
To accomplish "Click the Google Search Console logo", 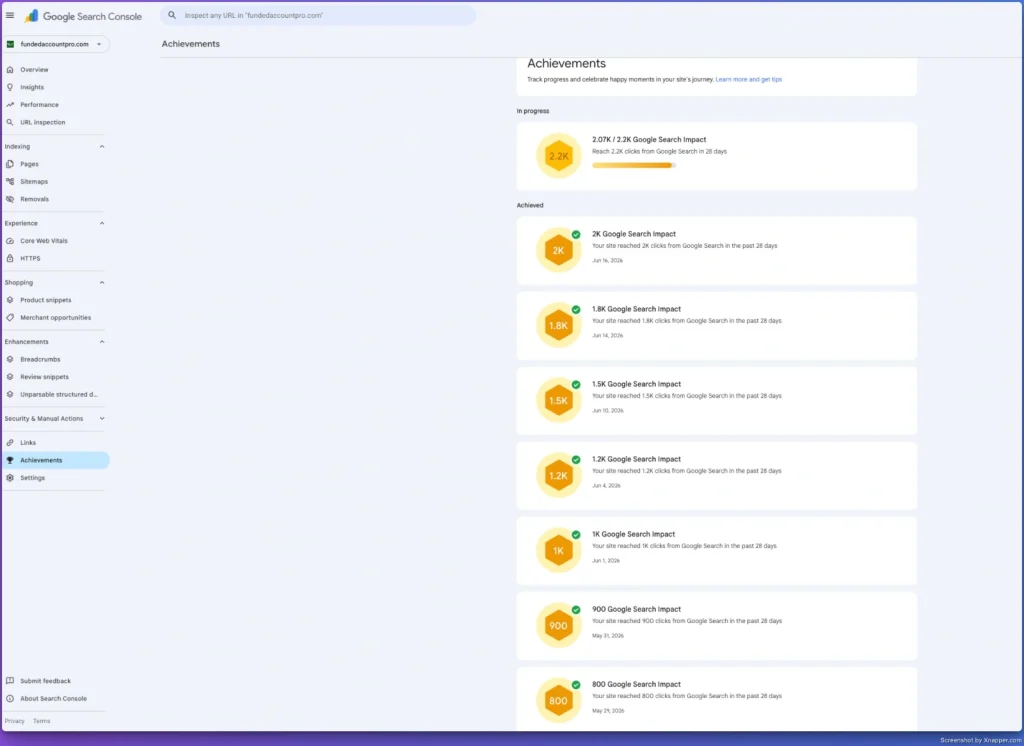I will tap(83, 16).
